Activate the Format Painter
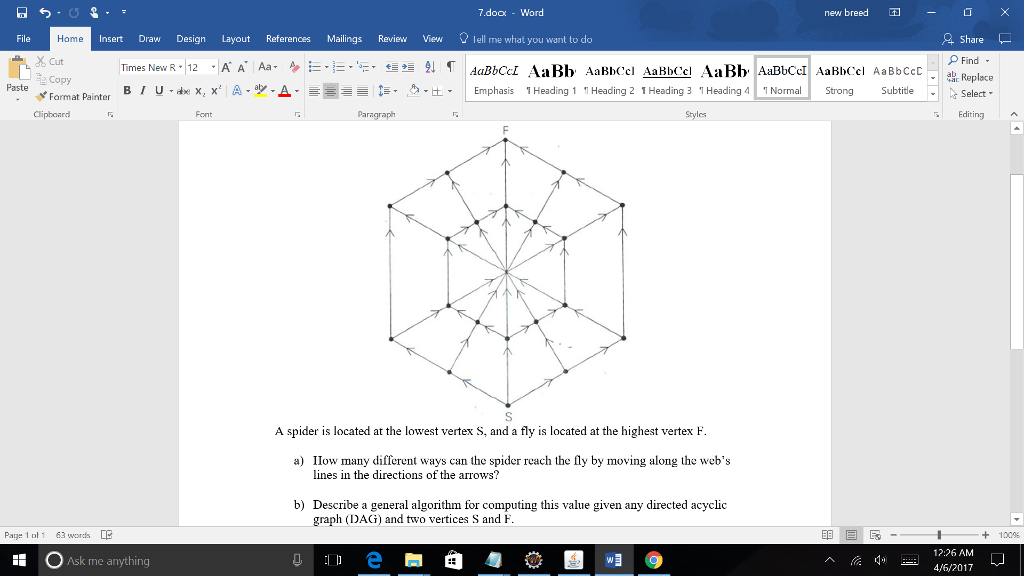This screenshot has width=1024, height=576. tap(74, 96)
